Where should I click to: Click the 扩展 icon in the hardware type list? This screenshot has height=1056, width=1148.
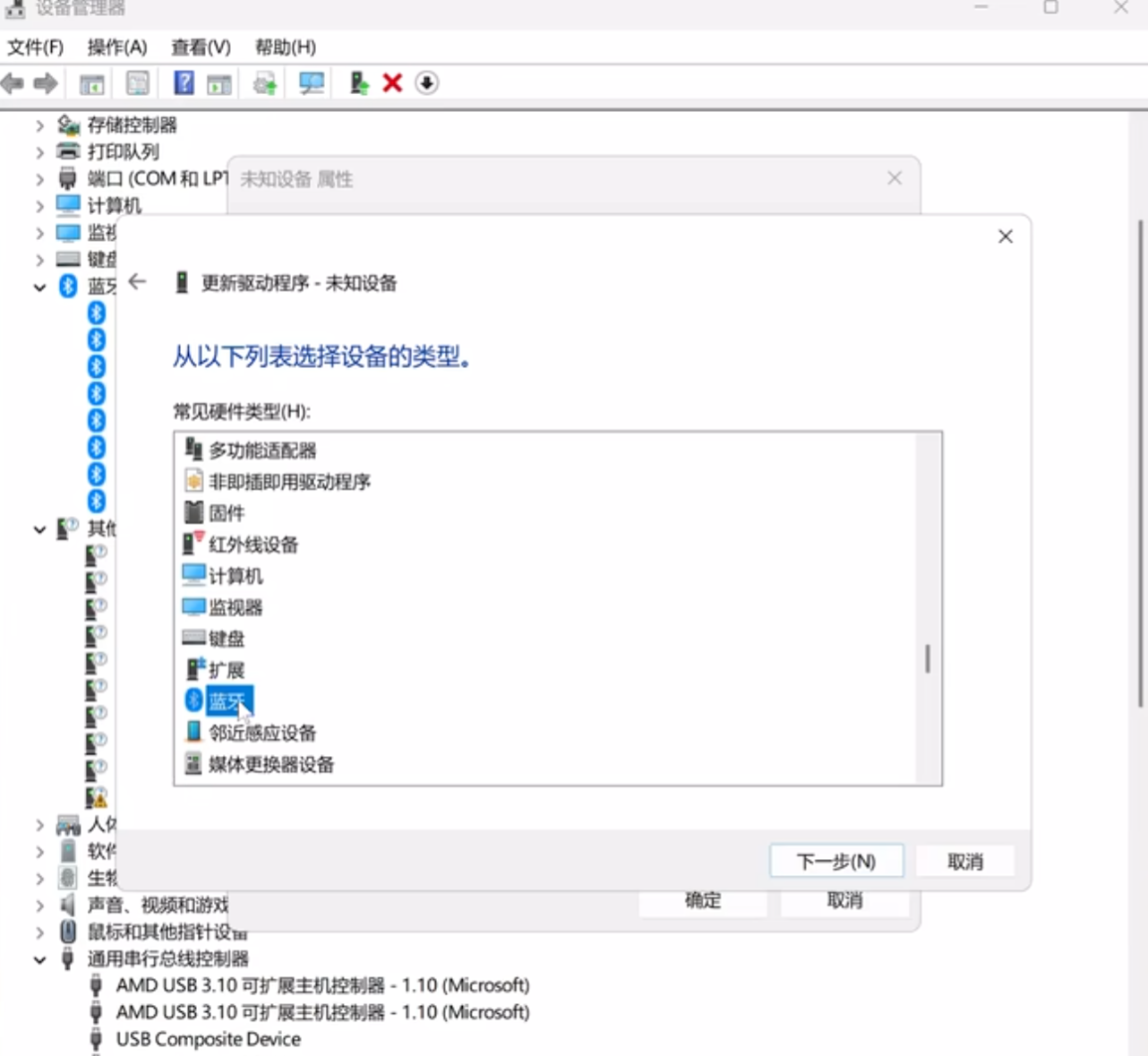[x=194, y=668]
